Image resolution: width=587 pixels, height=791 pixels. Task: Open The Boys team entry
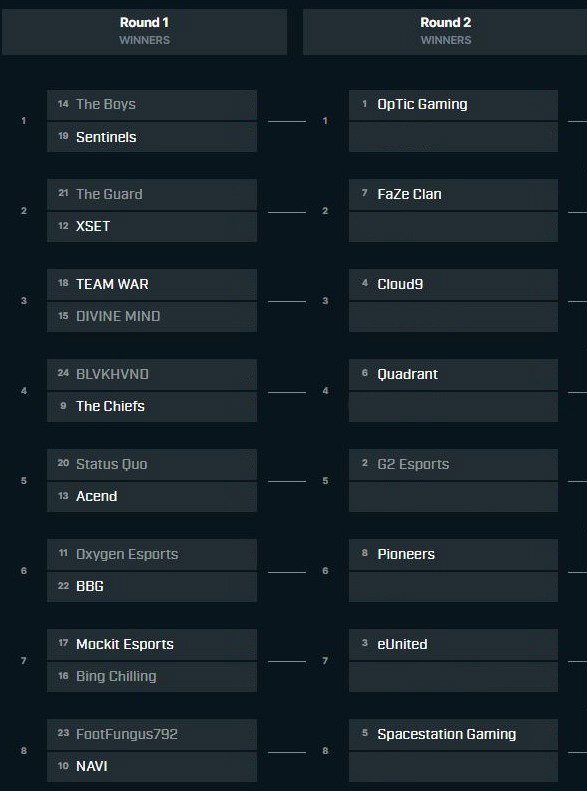pos(152,105)
